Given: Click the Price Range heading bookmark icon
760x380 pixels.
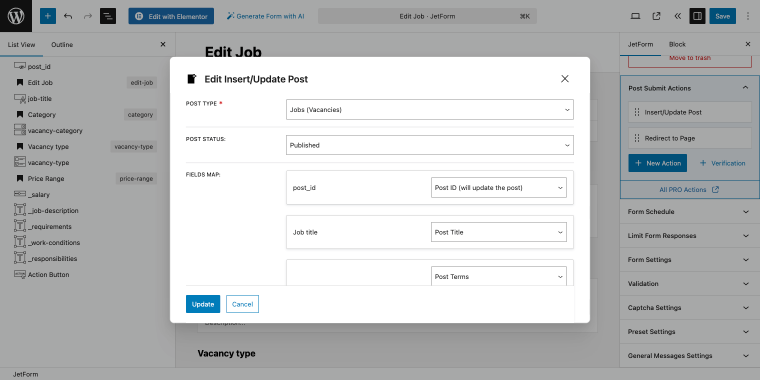Looking at the screenshot, I should point(20,178).
